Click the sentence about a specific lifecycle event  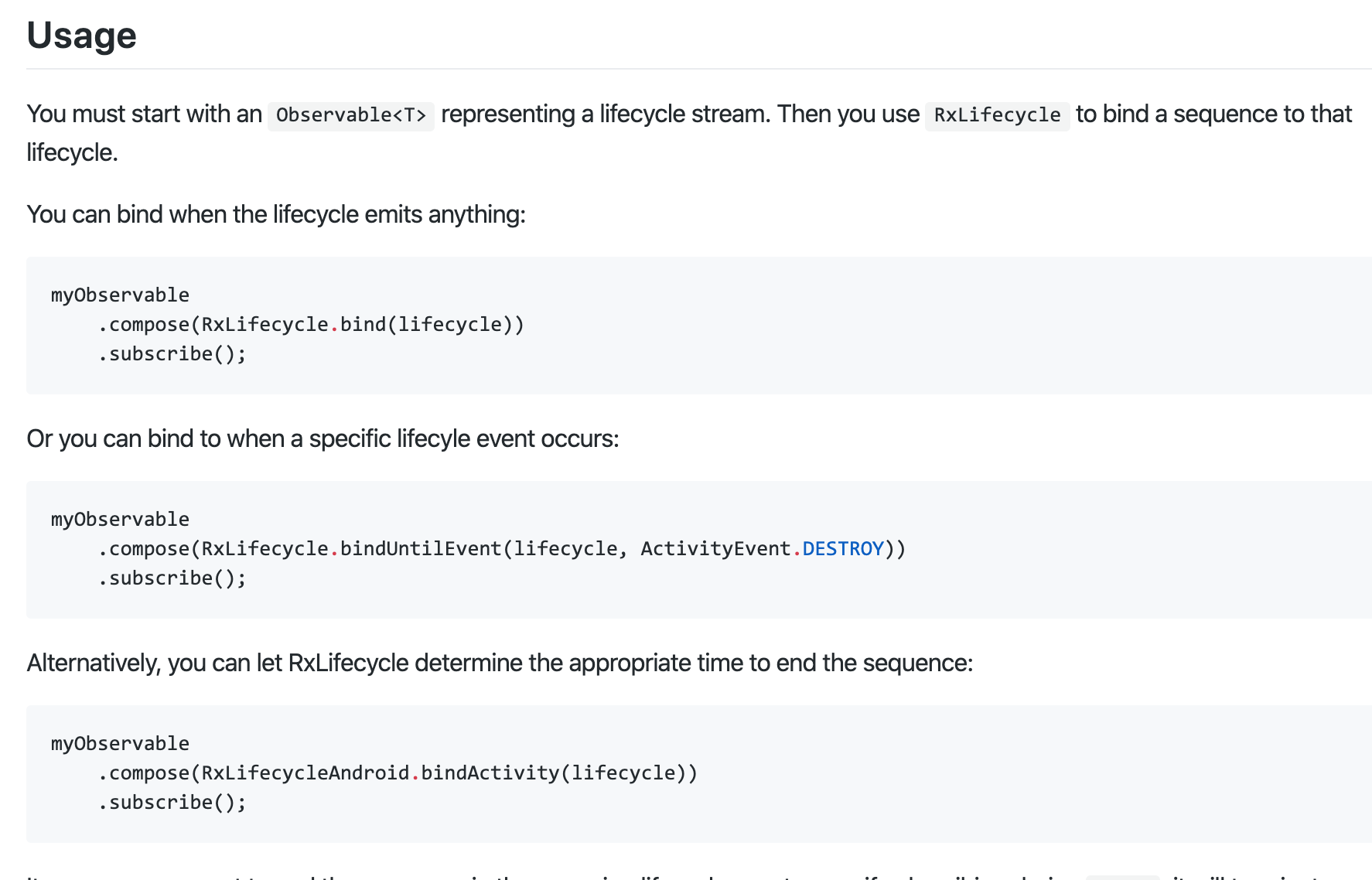(x=323, y=438)
